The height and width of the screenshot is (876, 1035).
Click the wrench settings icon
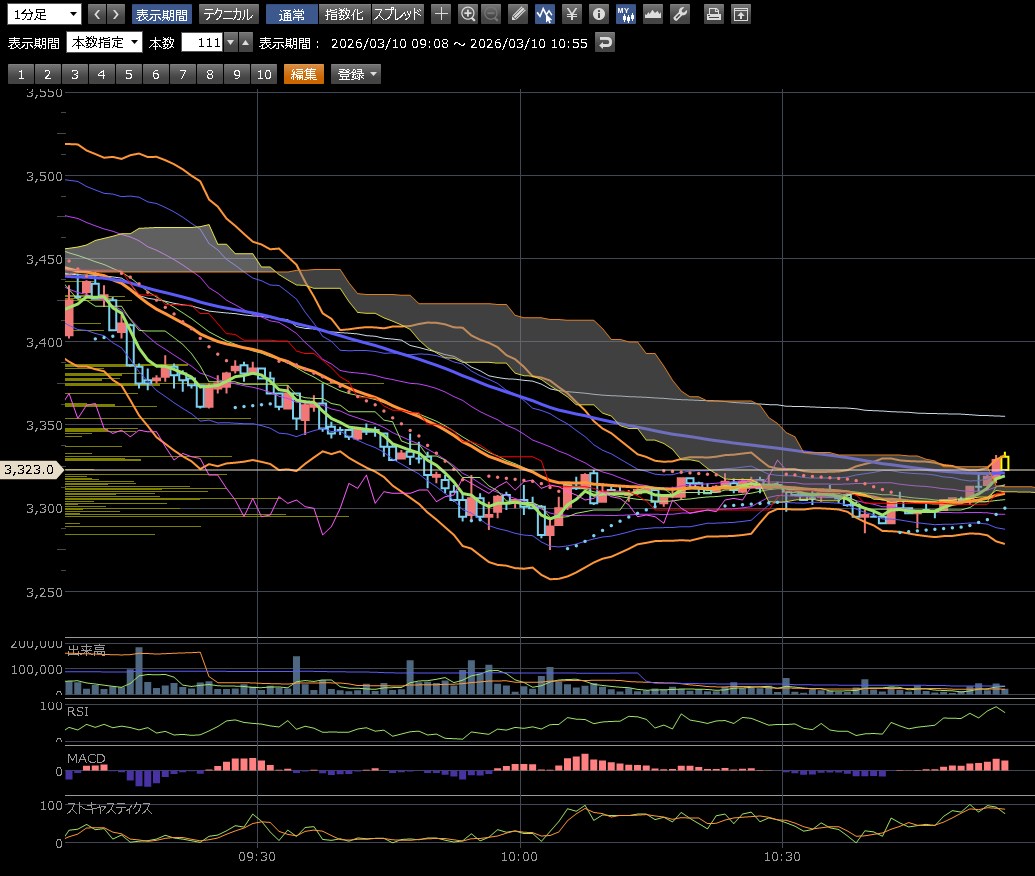click(679, 14)
